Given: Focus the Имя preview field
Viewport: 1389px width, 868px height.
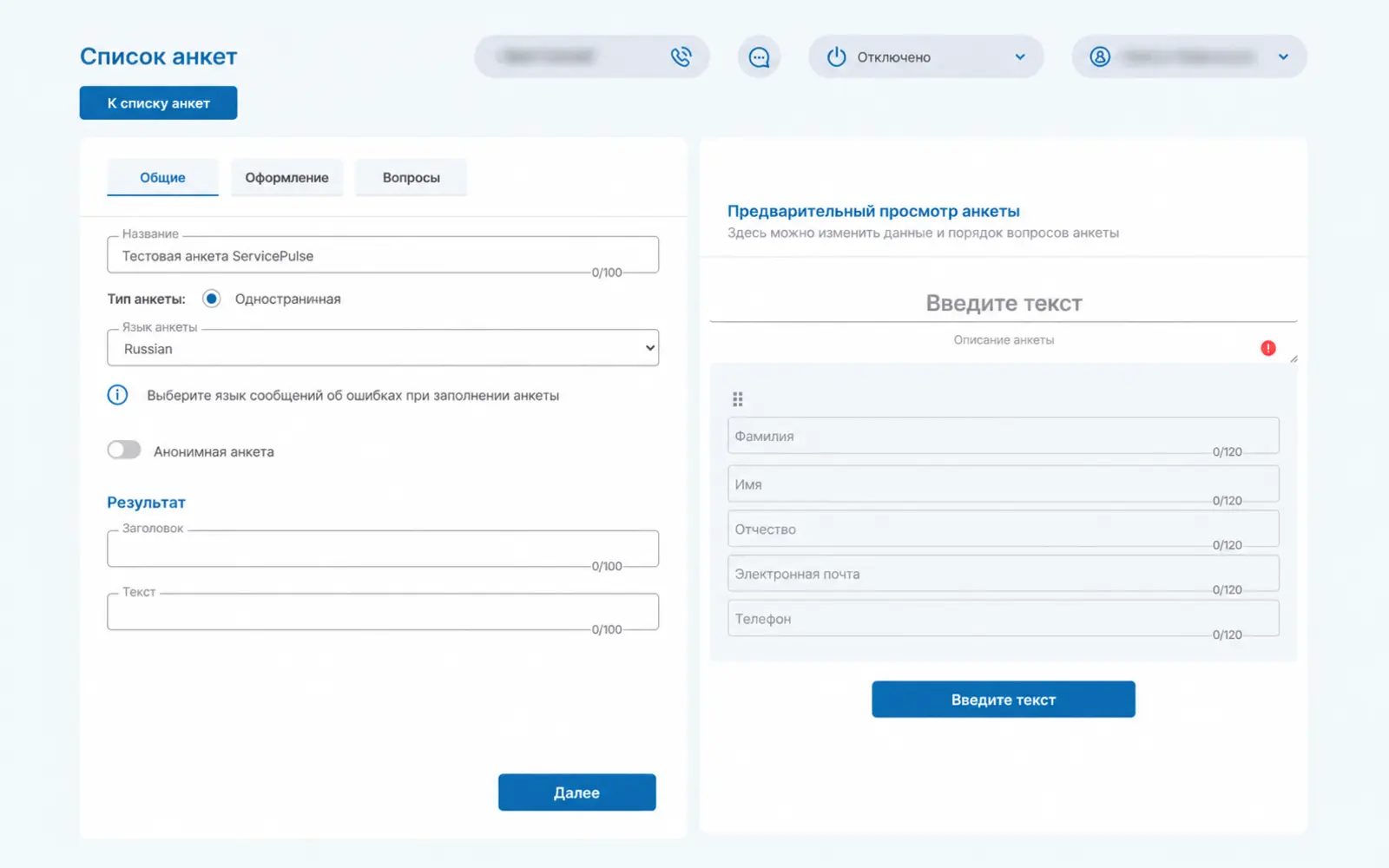Looking at the screenshot, I should pyautogui.click(x=1004, y=484).
